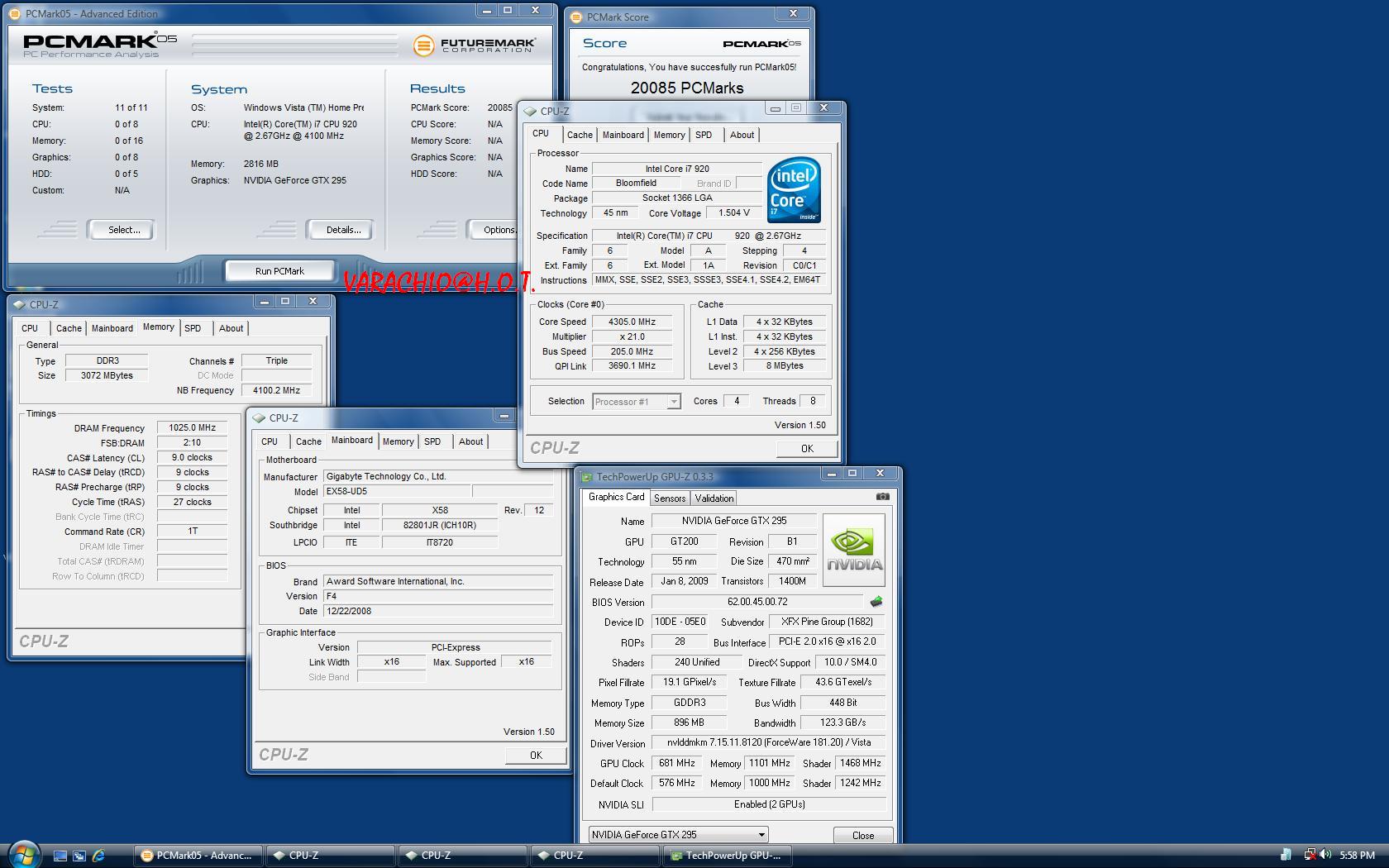This screenshot has height=868, width=1389.
Task: Open the Processor #1 selection dropdown
Action: point(637,402)
